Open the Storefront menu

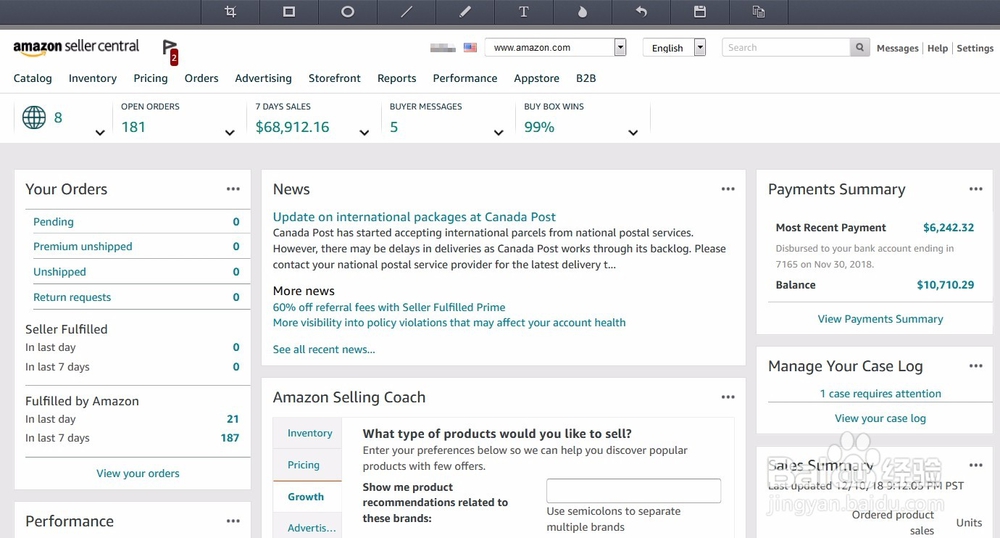[335, 78]
